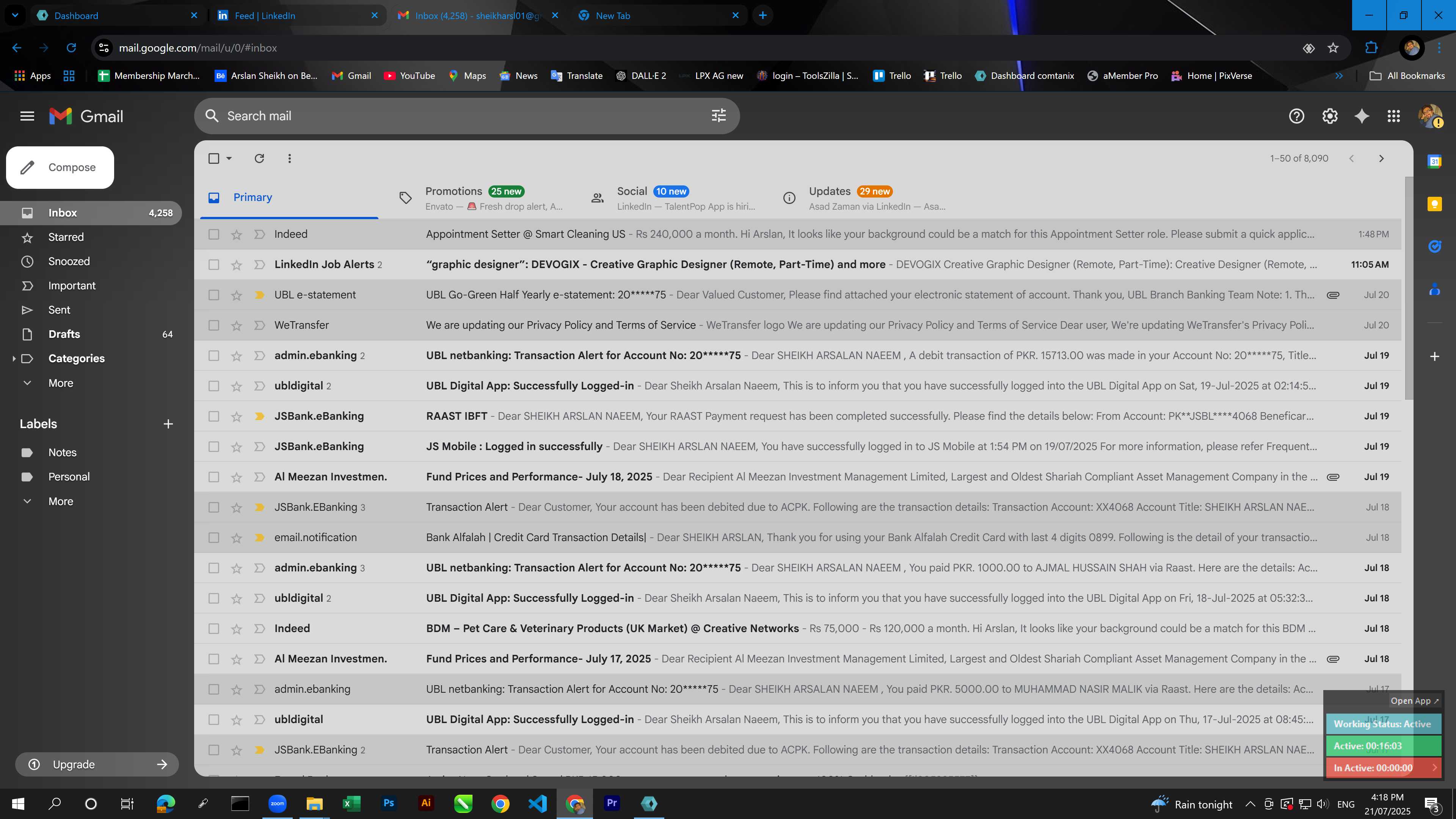
Task: Get add-ons plus icon in side panel
Action: click(1434, 357)
